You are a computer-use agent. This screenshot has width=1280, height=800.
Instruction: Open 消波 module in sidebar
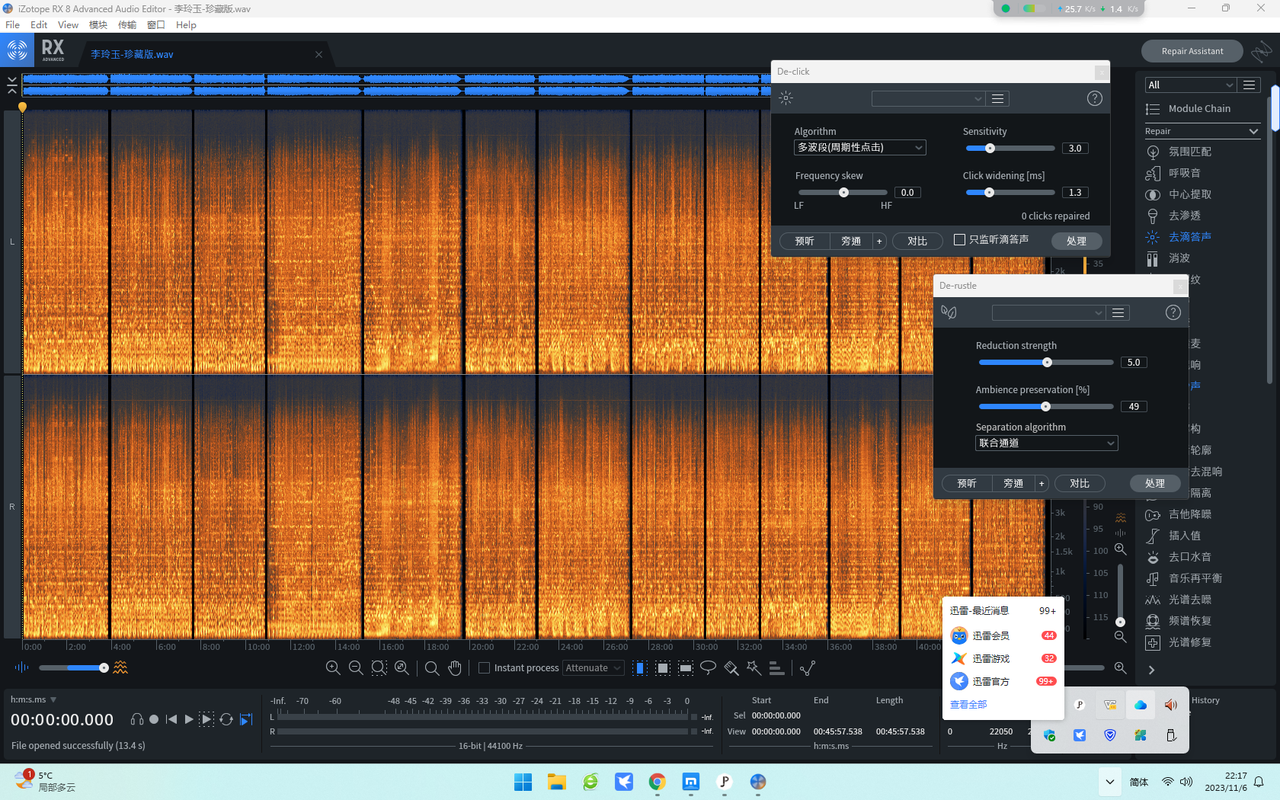pos(1179,258)
